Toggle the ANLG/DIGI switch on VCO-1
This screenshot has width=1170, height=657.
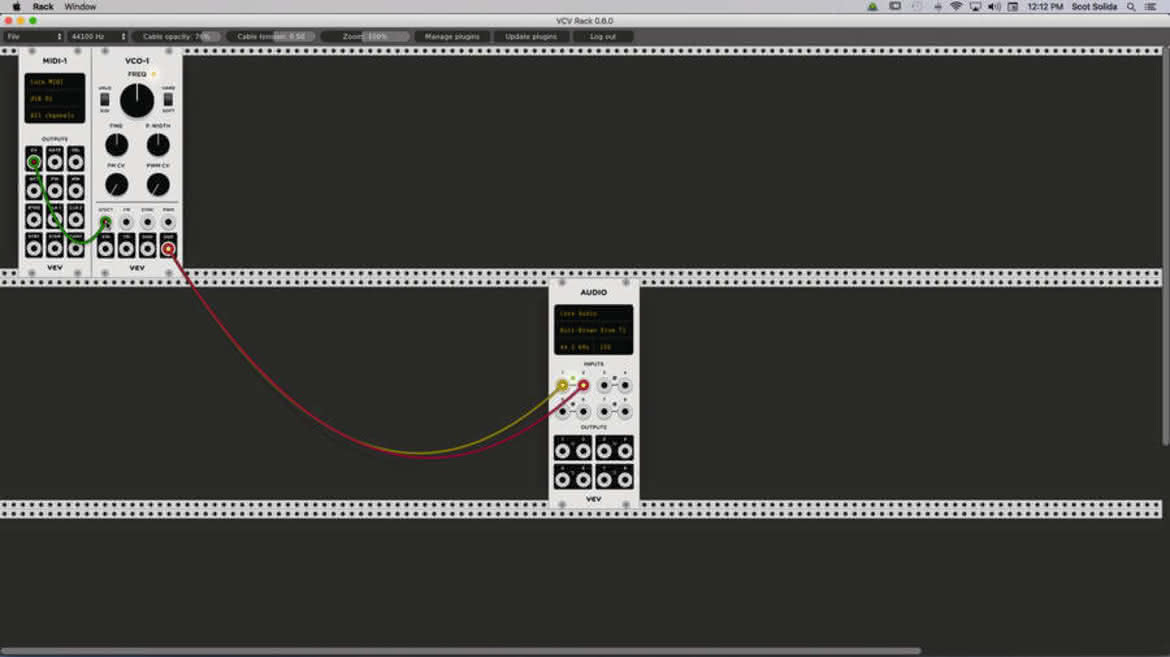point(104,99)
